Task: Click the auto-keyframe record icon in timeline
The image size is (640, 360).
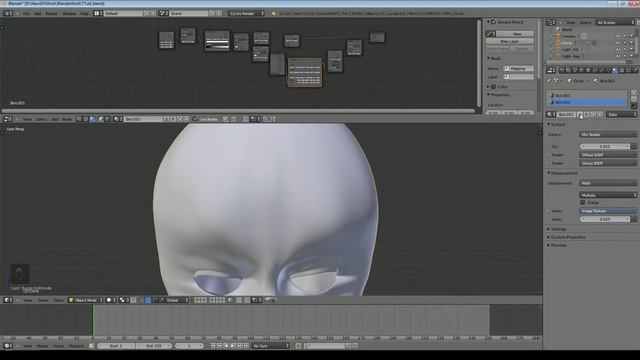Action: click(298, 346)
